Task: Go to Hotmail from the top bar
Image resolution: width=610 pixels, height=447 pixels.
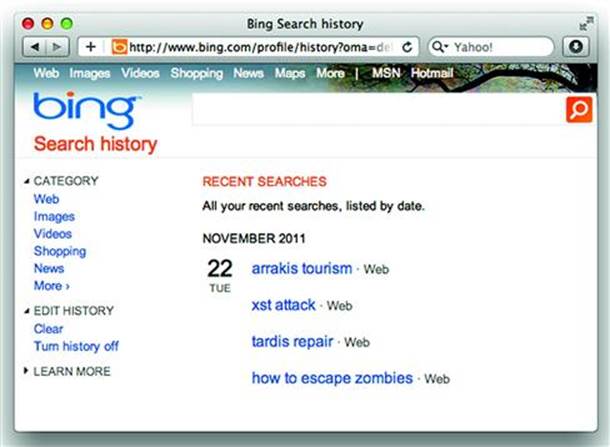Action: pyautogui.click(x=432, y=73)
